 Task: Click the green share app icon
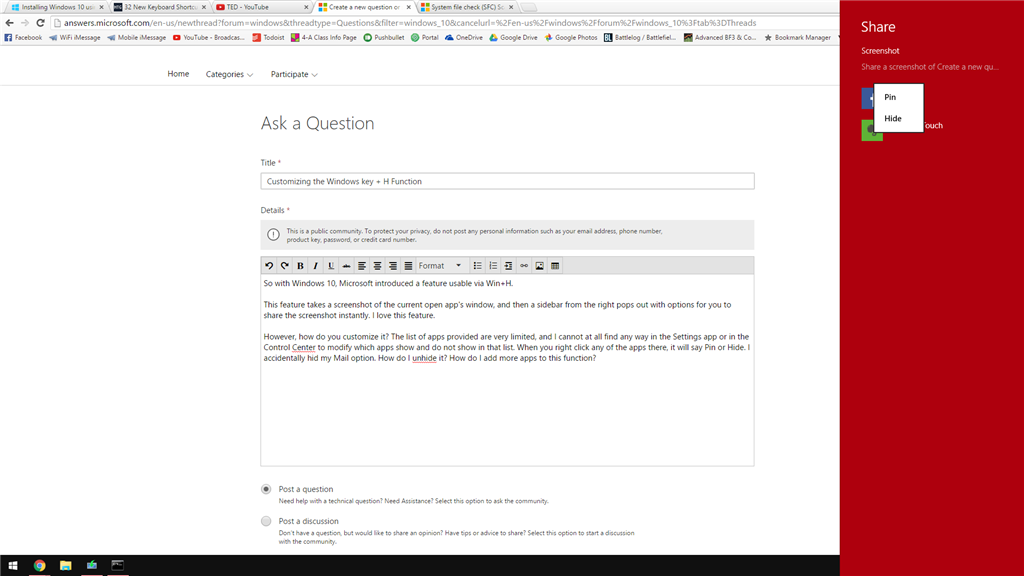[x=872, y=130]
